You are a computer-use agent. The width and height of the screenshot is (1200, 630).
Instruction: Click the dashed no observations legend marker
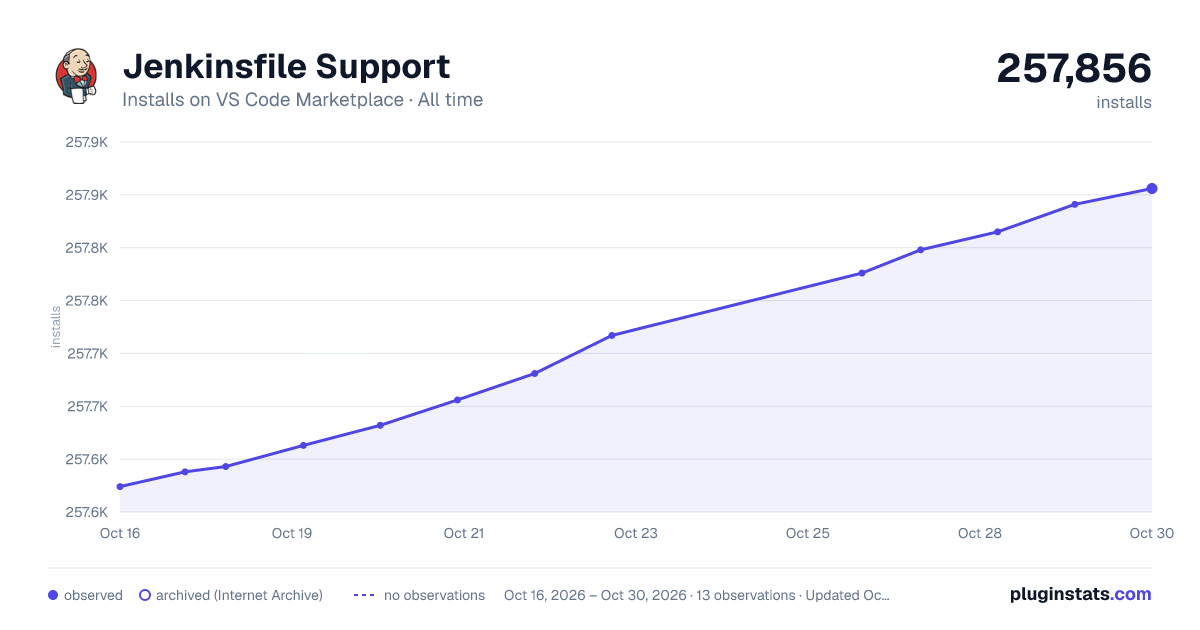[x=364, y=595]
